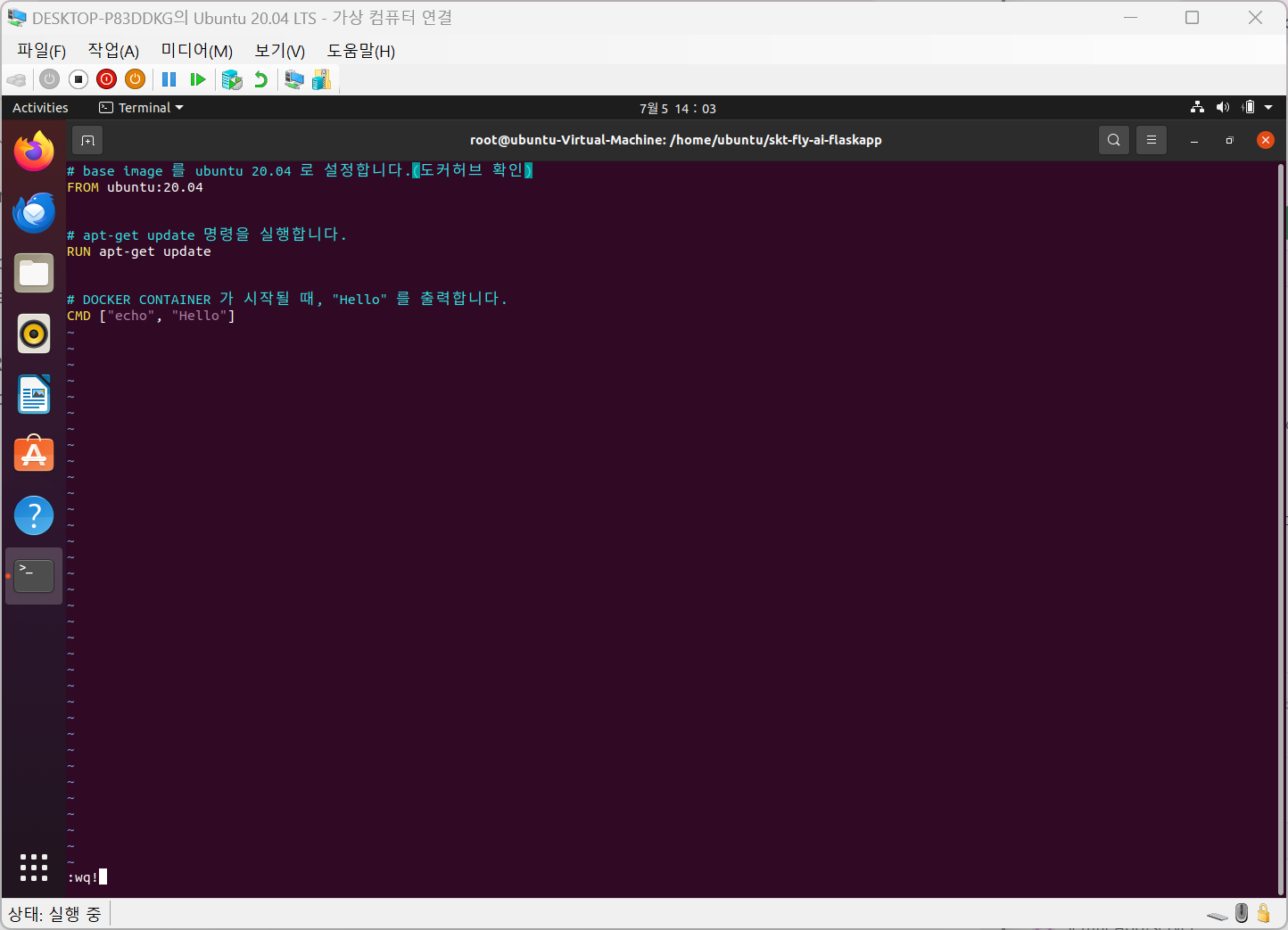Click the lock status icon at bottom

pyautogui.click(x=1263, y=913)
